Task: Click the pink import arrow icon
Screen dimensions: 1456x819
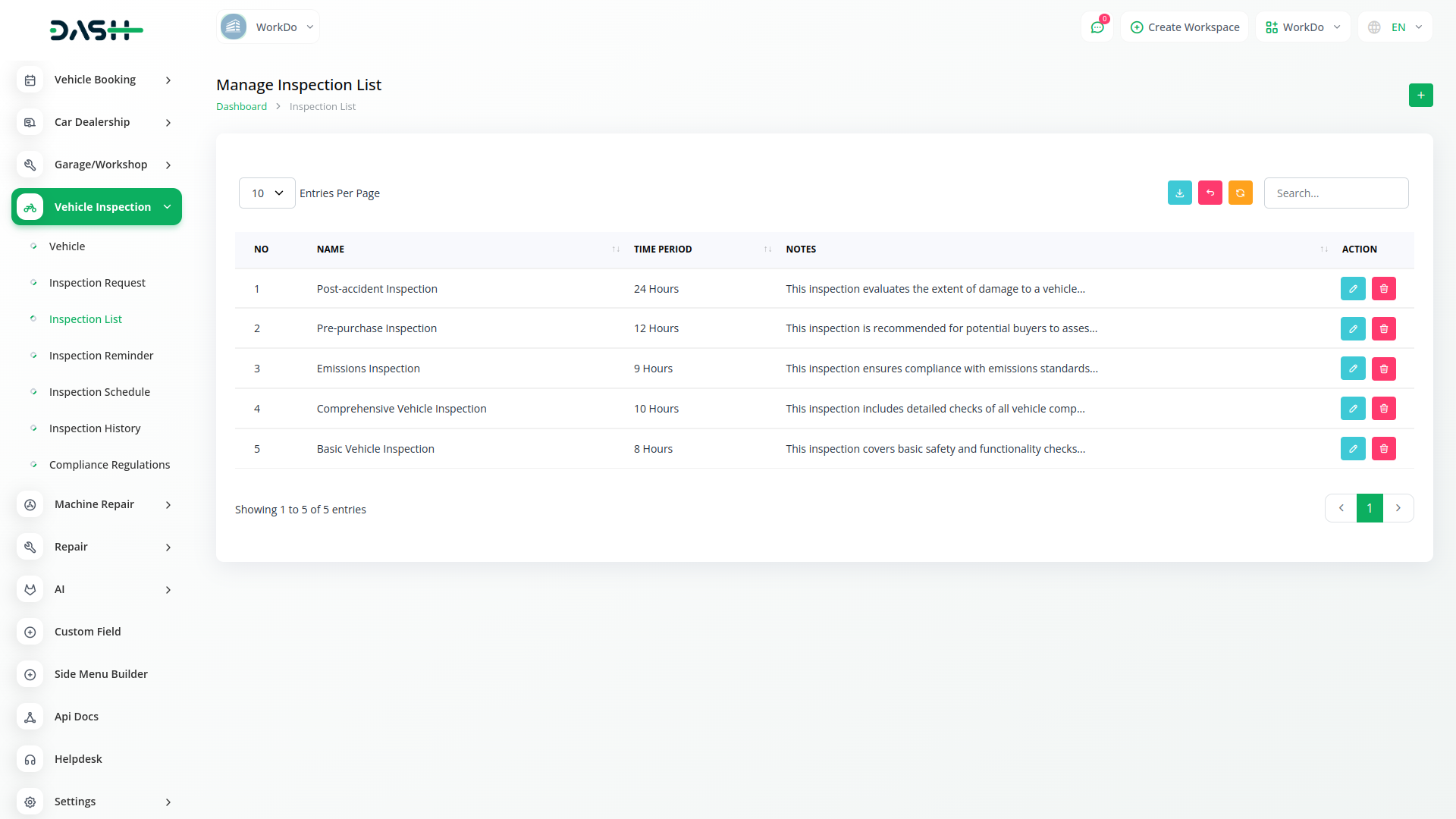Action: pos(1210,193)
